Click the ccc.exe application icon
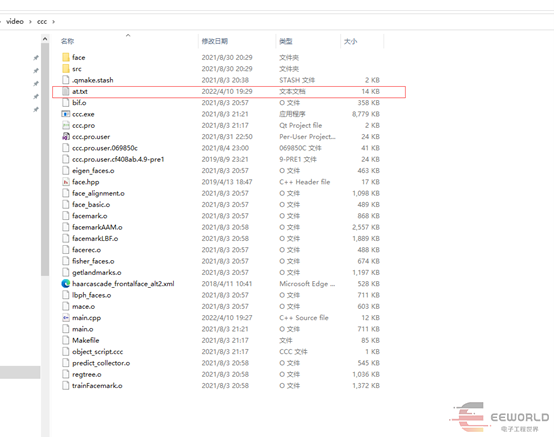Image resolution: width=554 pixels, height=437 pixels. coord(66,114)
